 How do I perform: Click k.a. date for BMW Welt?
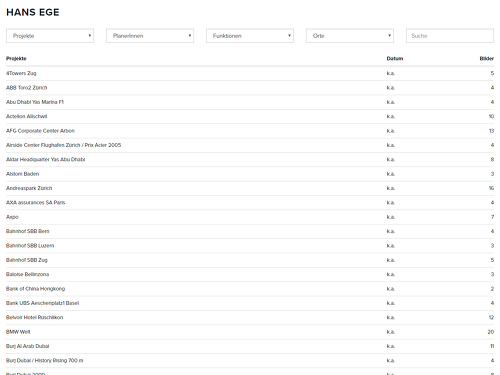point(391,332)
